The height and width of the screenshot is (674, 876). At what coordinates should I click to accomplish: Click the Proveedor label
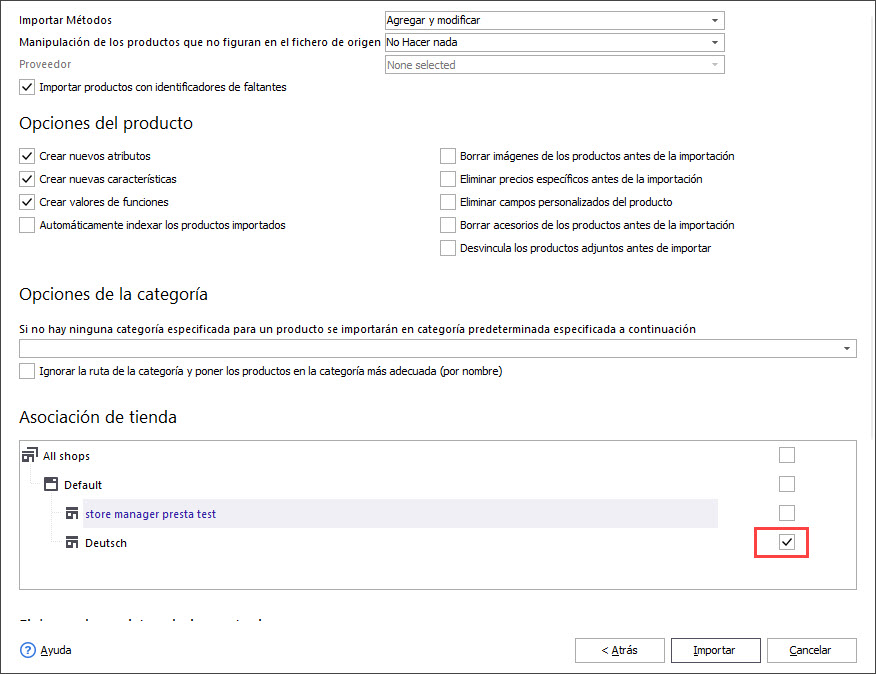pos(45,64)
